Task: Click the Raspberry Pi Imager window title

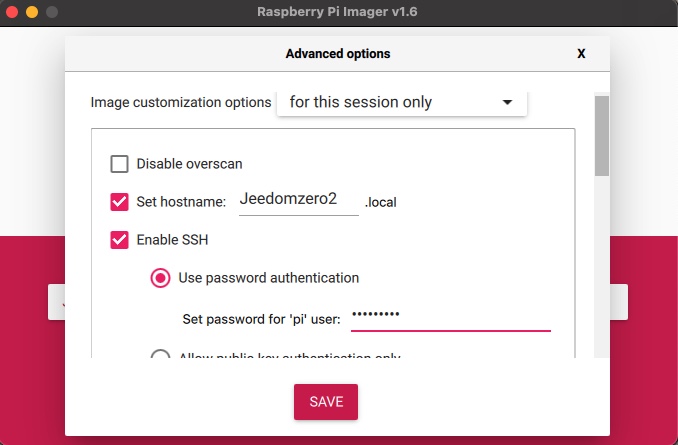Action: click(x=337, y=12)
